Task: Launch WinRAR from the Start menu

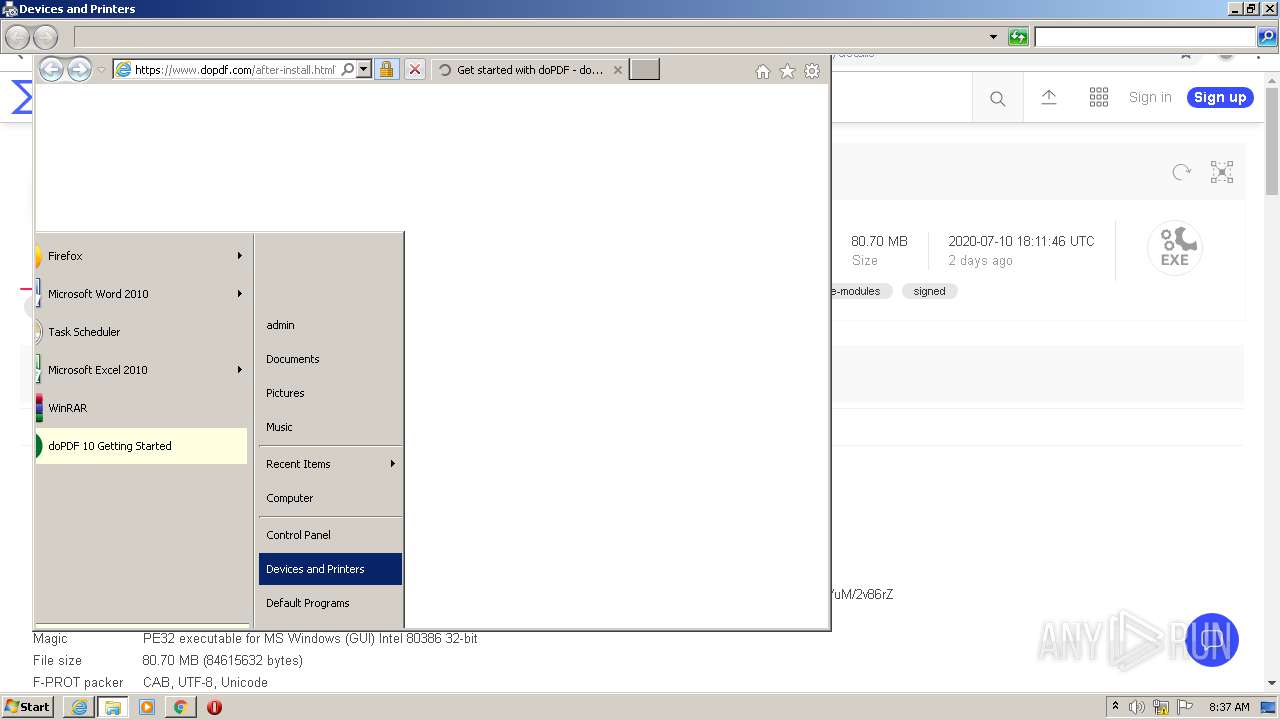Action: [141, 408]
